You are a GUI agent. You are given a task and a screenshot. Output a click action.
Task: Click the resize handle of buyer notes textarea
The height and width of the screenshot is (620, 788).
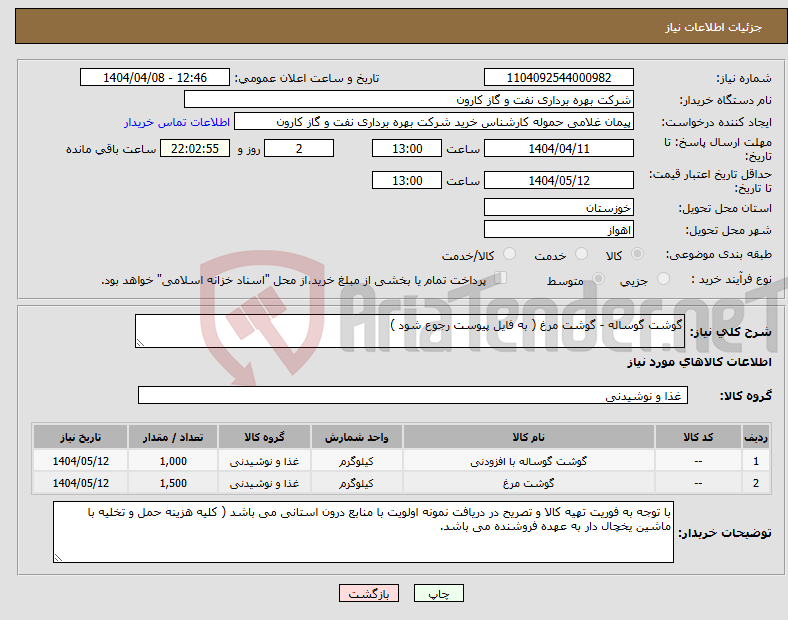point(58,558)
